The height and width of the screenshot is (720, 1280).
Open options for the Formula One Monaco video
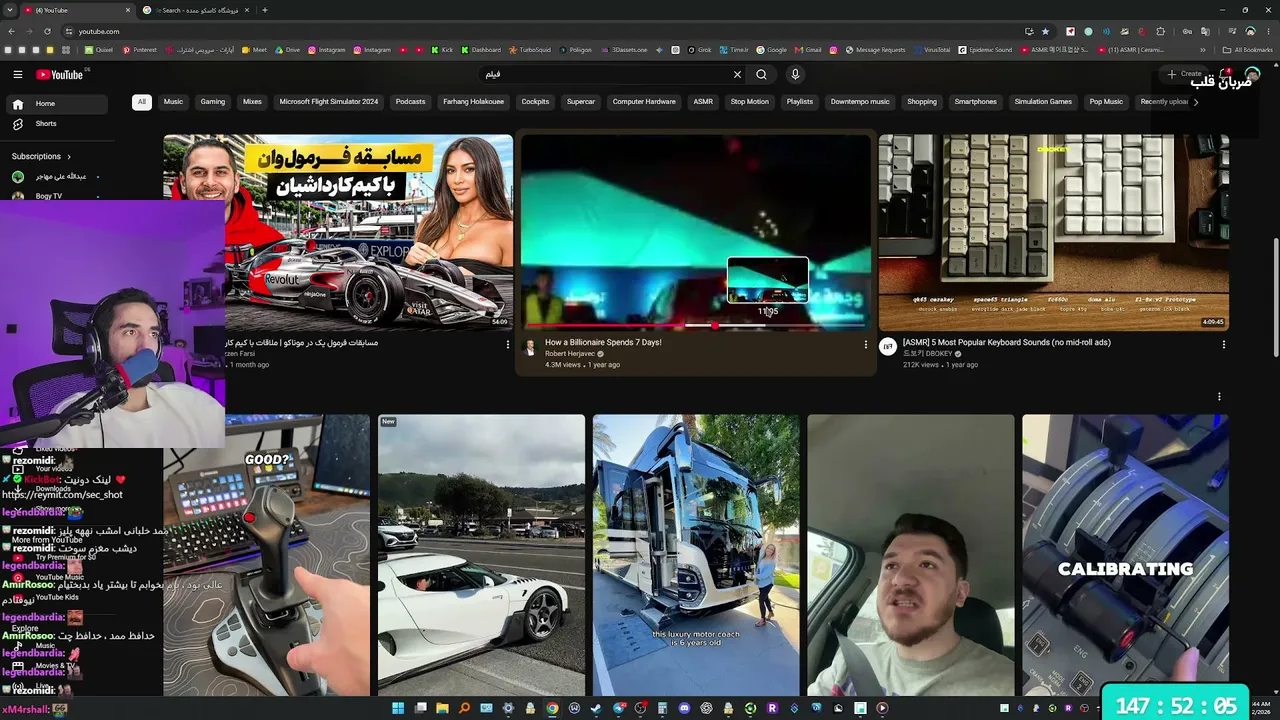pos(509,344)
